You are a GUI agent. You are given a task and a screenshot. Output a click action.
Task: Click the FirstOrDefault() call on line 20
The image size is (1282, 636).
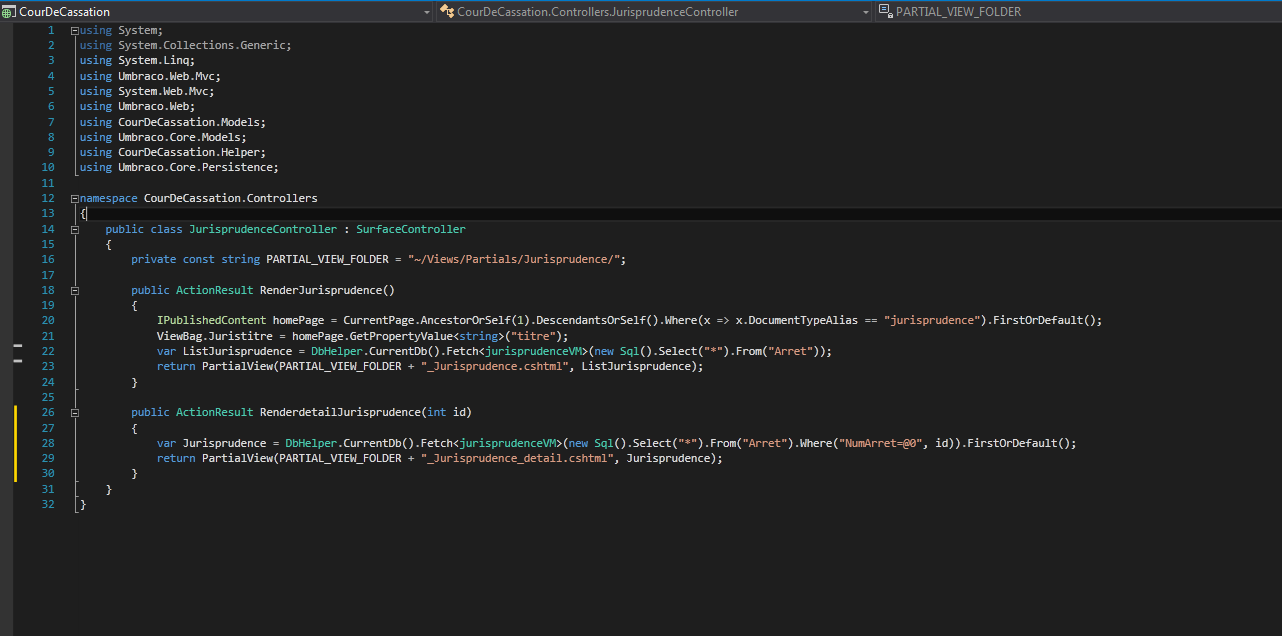(x=1044, y=320)
